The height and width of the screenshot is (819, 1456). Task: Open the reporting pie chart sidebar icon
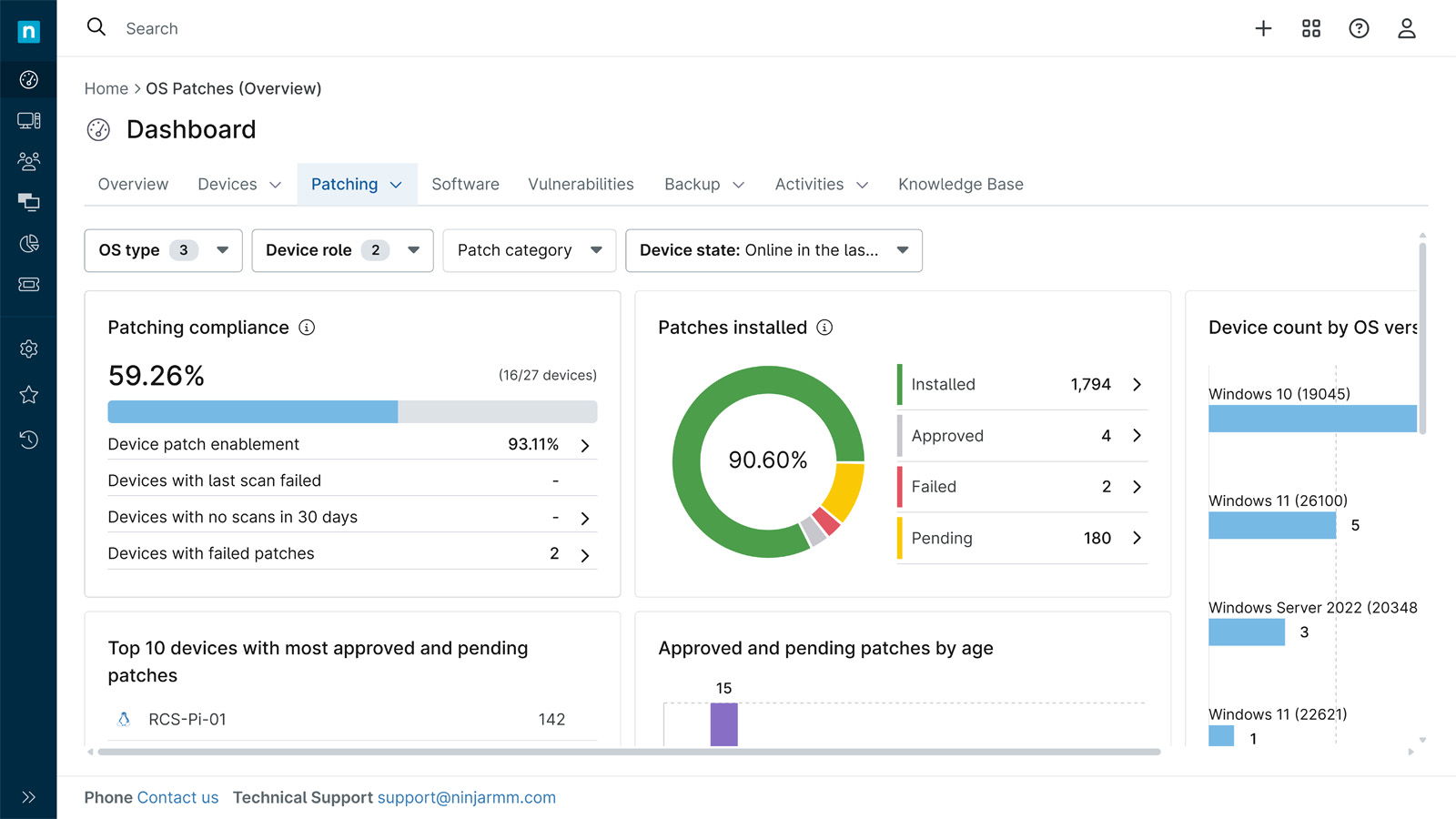[x=28, y=244]
